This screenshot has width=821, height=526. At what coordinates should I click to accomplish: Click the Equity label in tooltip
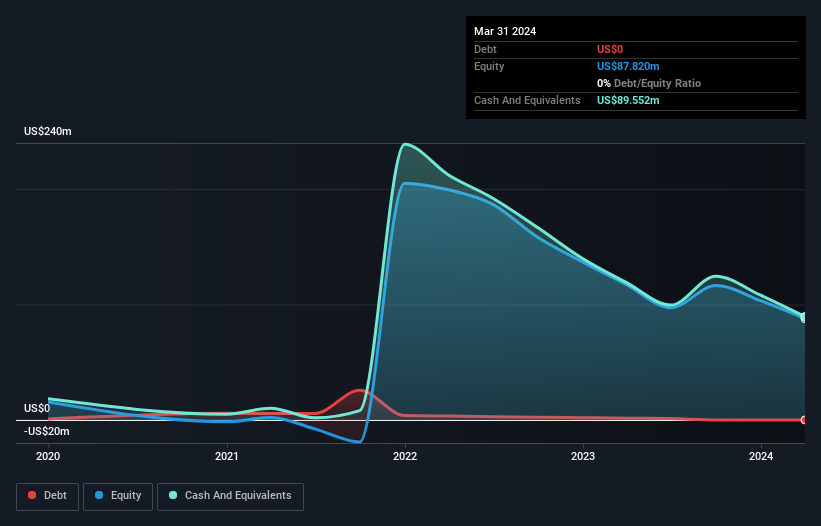coord(489,66)
